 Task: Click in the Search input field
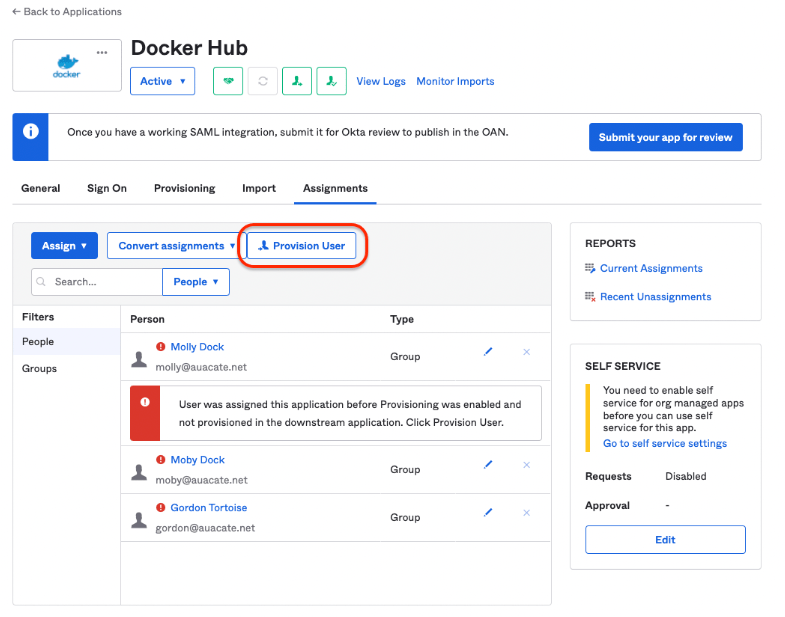click(x=97, y=281)
